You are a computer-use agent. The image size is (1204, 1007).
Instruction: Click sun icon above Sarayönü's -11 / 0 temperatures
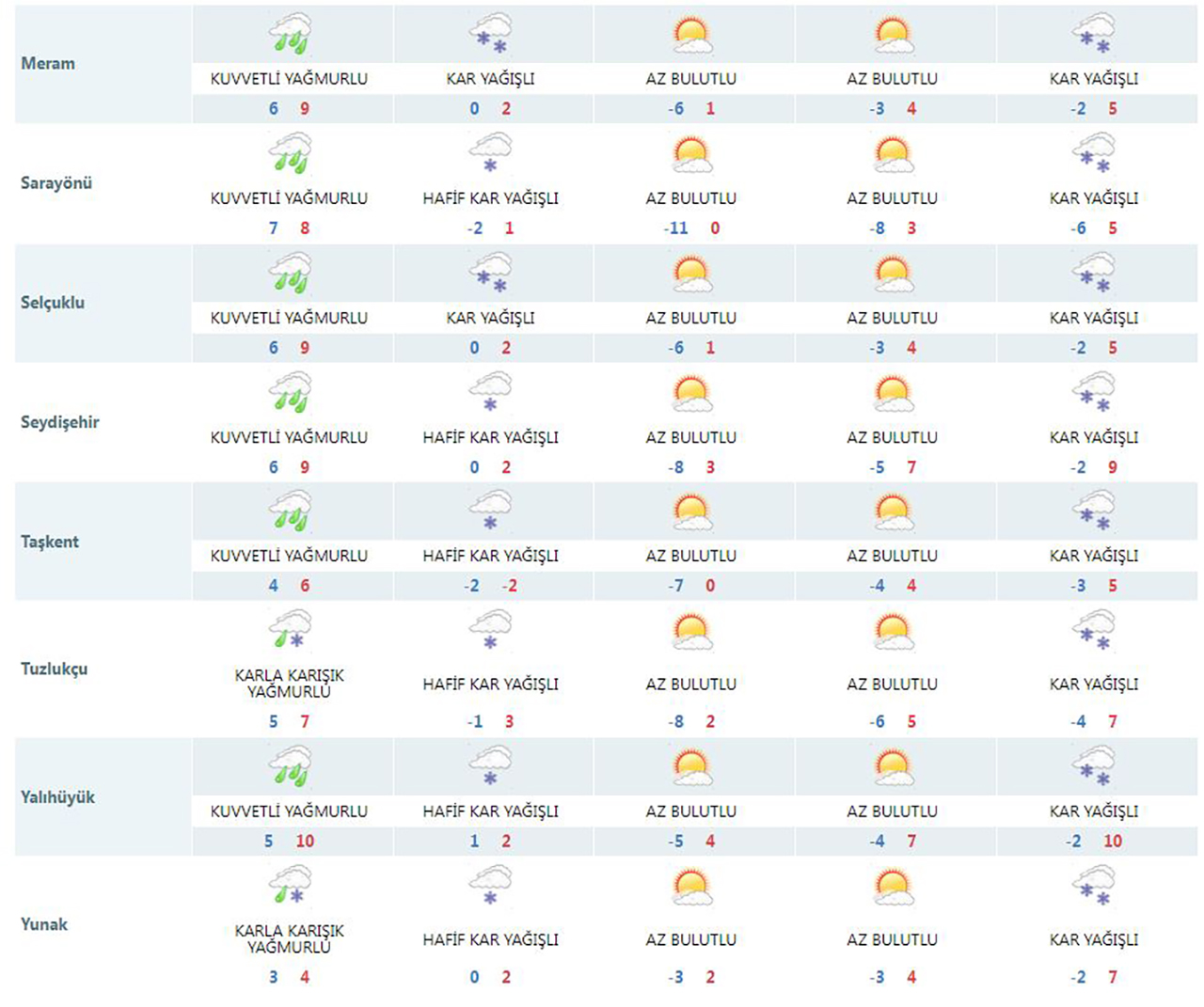[x=691, y=153]
